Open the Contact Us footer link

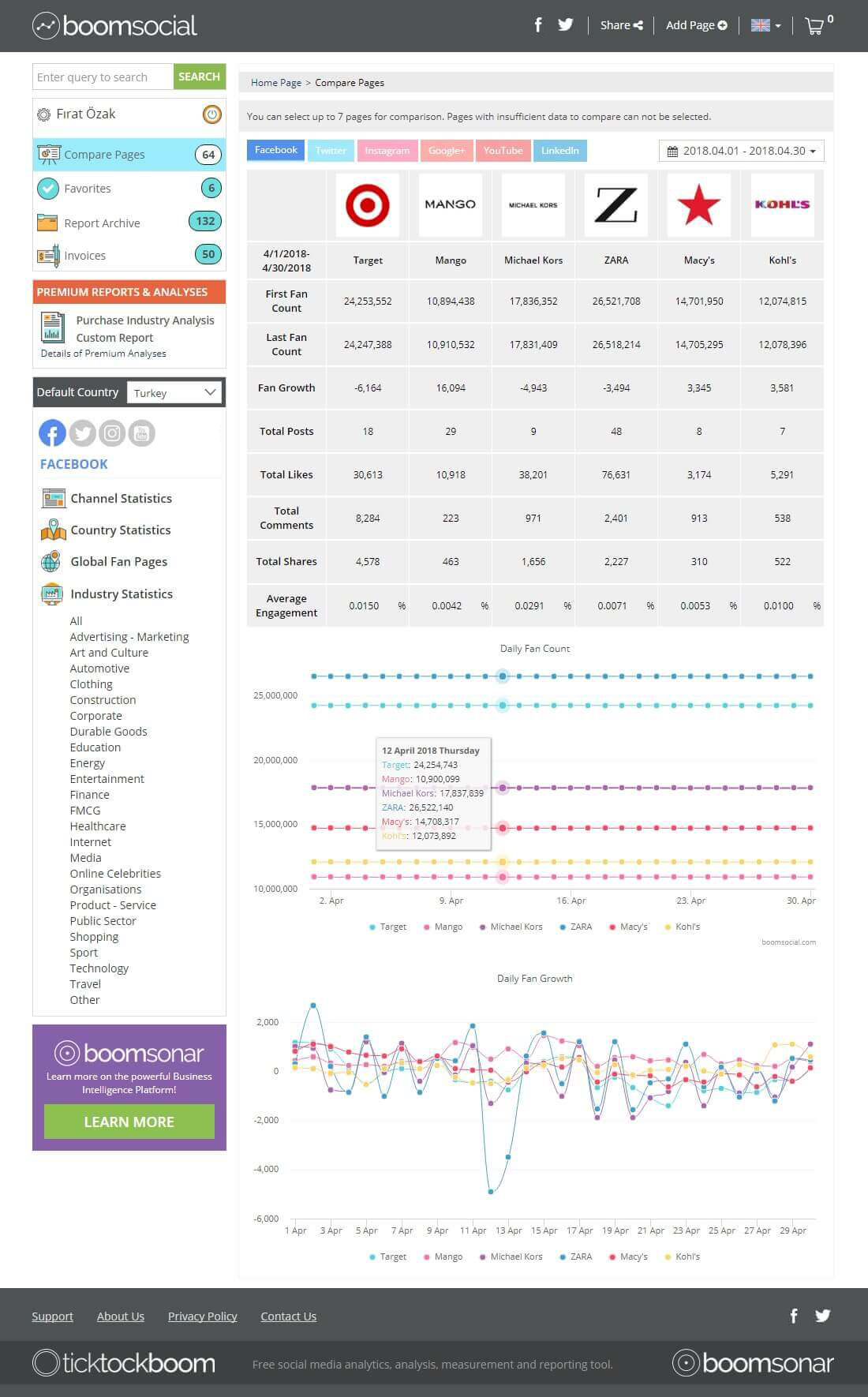[288, 1316]
